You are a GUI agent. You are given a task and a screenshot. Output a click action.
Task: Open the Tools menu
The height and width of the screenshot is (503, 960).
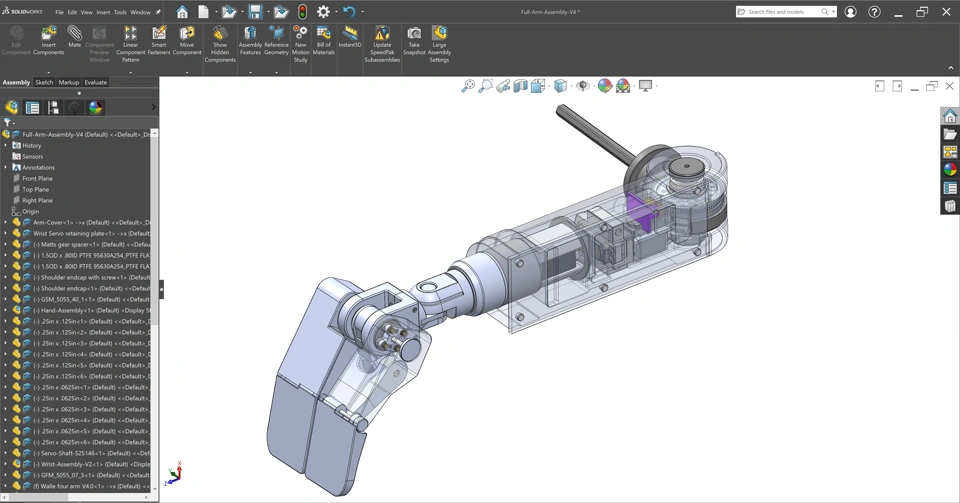[120, 13]
